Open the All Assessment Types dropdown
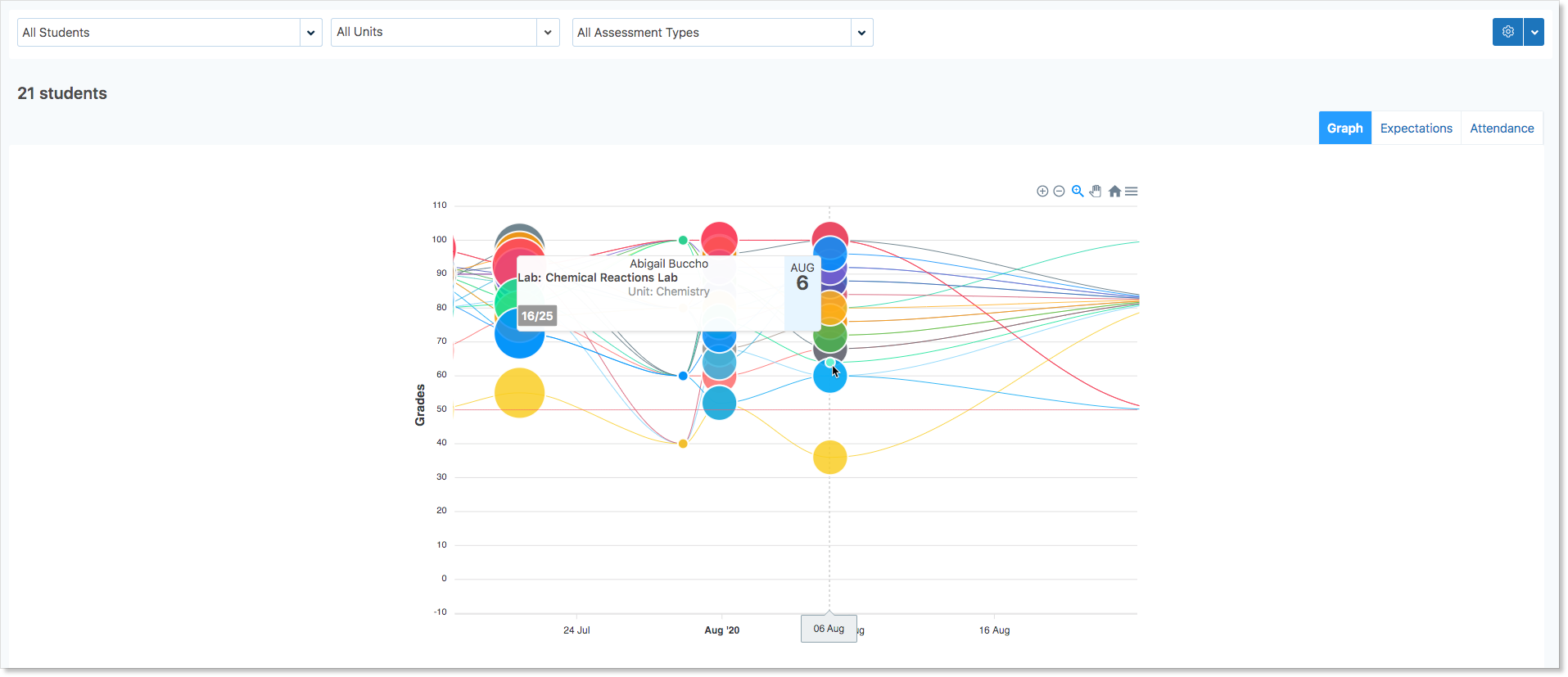1568x677 pixels. [x=722, y=33]
